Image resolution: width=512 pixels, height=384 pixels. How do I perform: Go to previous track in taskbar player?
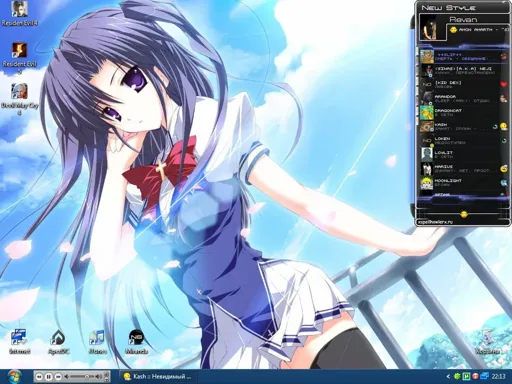(39, 377)
